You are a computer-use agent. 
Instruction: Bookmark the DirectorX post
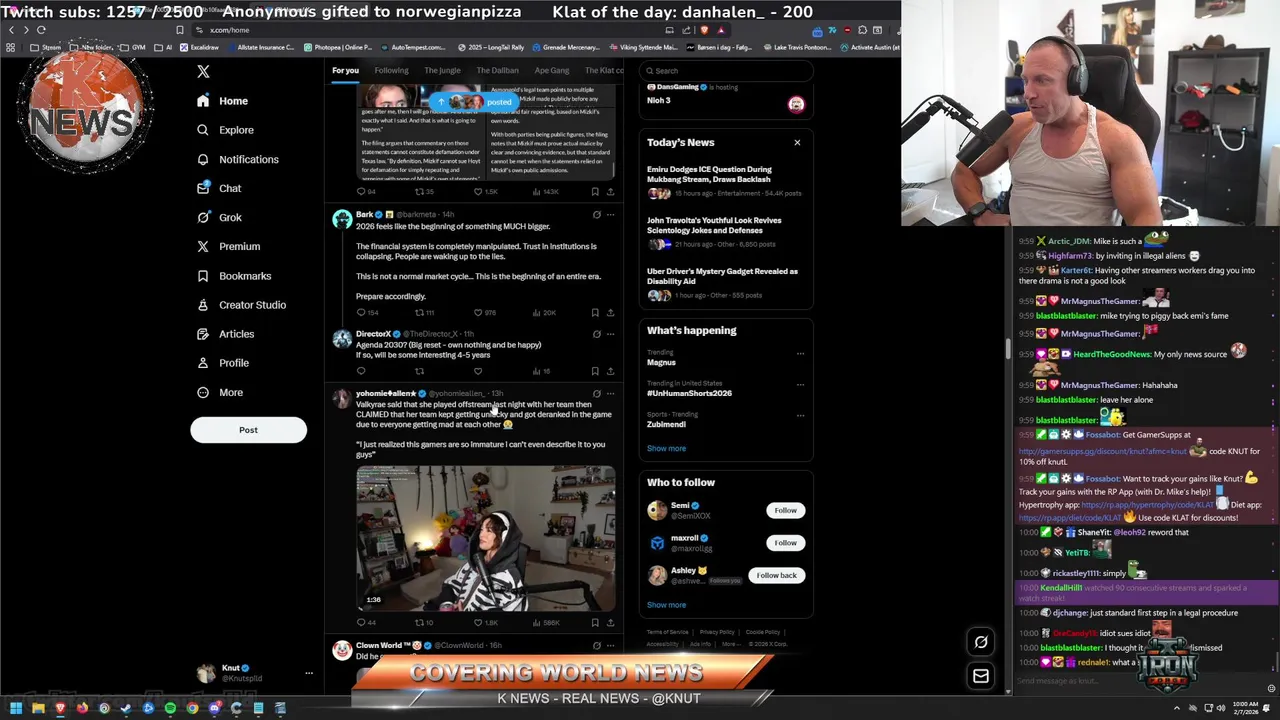point(595,371)
